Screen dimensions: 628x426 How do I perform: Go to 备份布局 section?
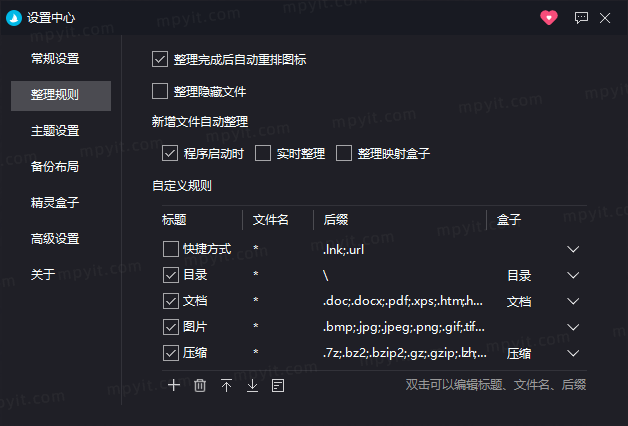55,167
